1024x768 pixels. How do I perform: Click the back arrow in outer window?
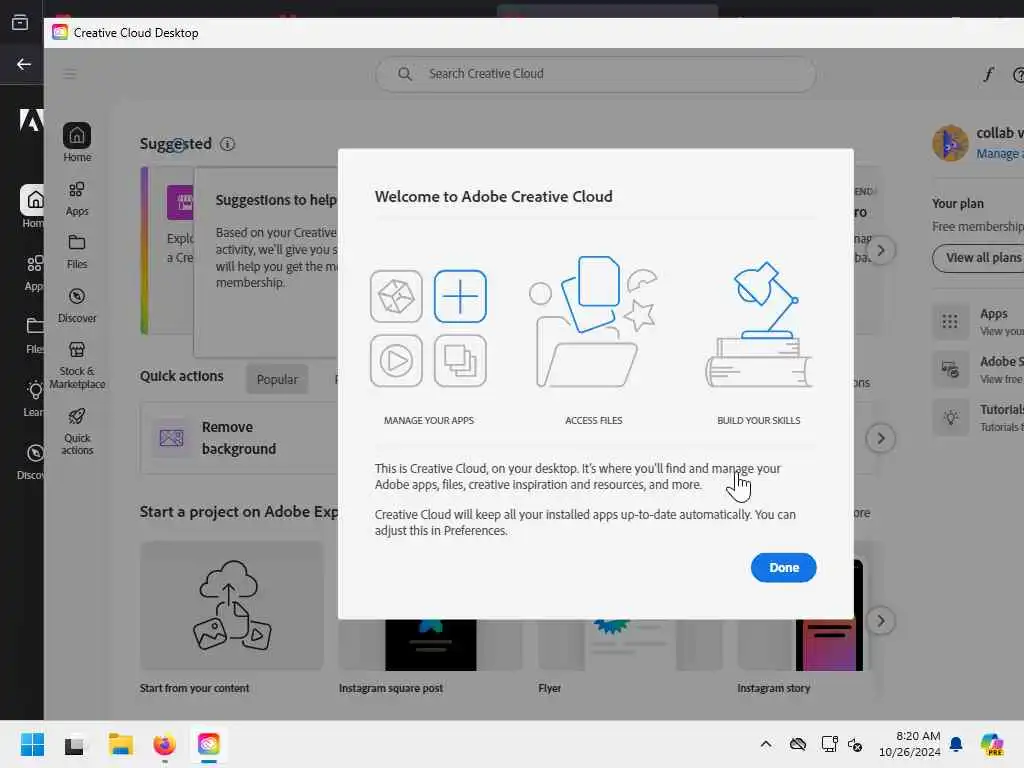click(24, 64)
